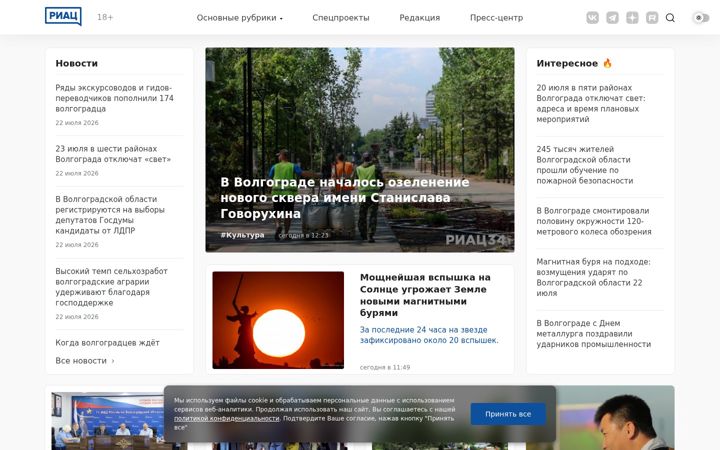Open the Редакция menu item
The image size is (720, 450).
tap(420, 17)
